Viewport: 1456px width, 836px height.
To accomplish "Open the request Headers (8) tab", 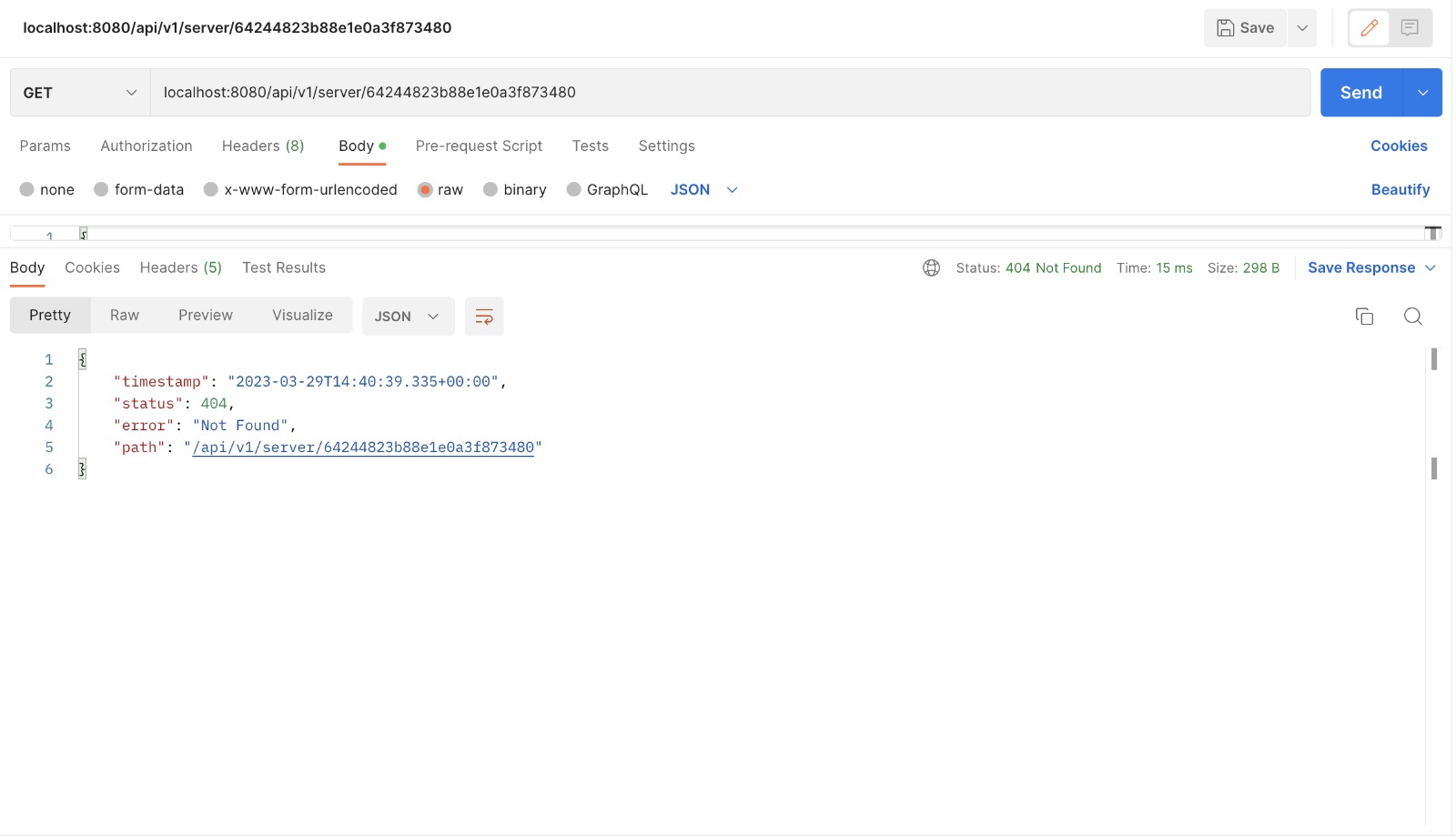I will coord(263,146).
